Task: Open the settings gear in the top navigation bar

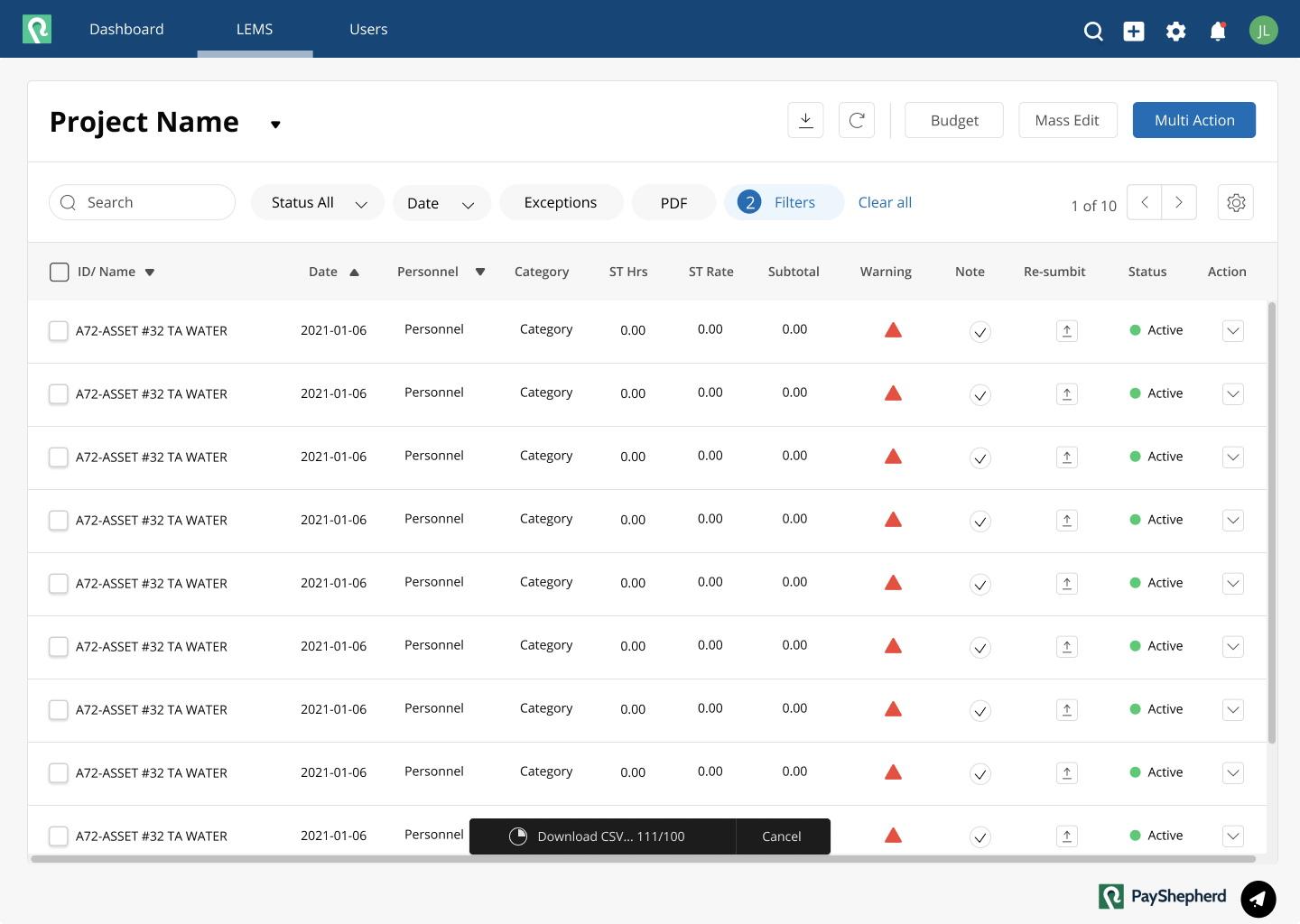Action: pyautogui.click(x=1175, y=32)
